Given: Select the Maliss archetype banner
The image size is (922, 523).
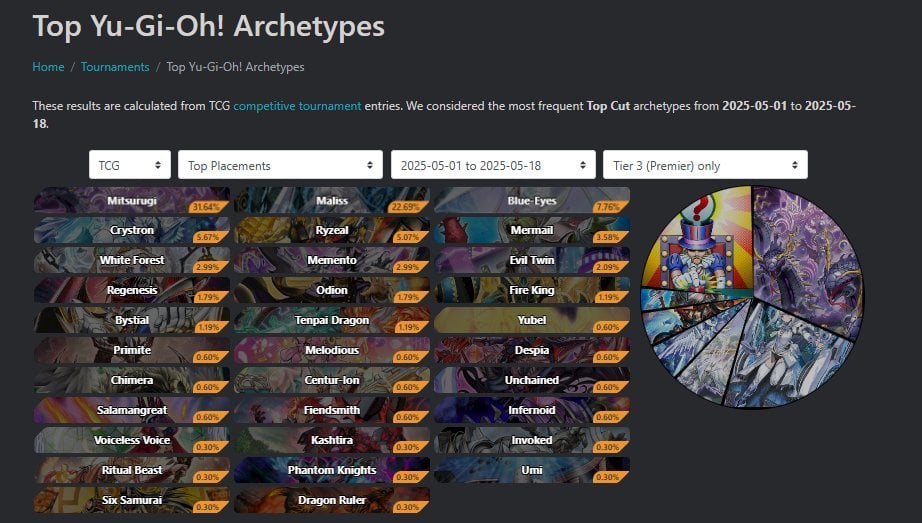Looking at the screenshot, I should coord(332,201).
